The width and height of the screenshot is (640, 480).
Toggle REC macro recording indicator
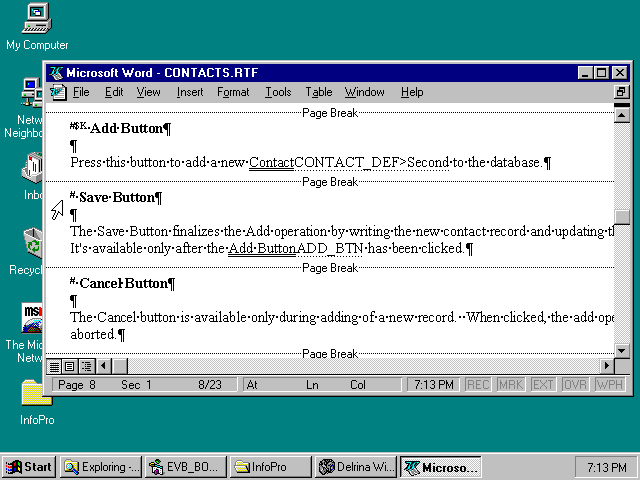coord(478,385)
